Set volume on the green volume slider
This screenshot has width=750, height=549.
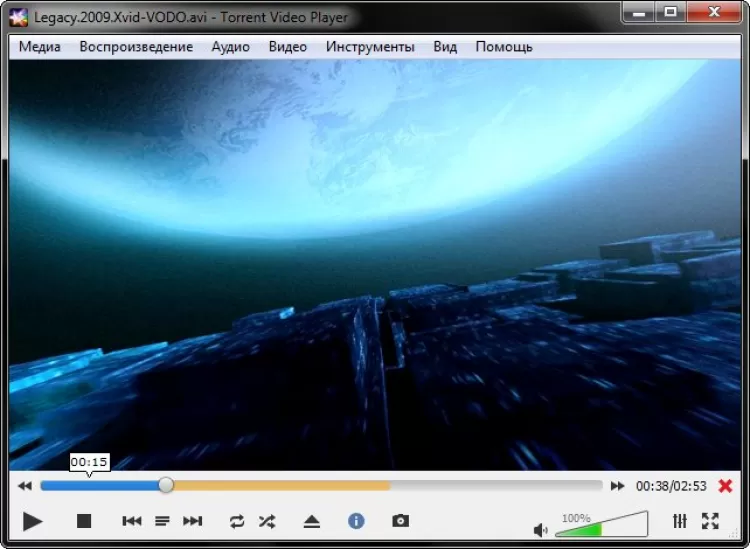(602, 524)
